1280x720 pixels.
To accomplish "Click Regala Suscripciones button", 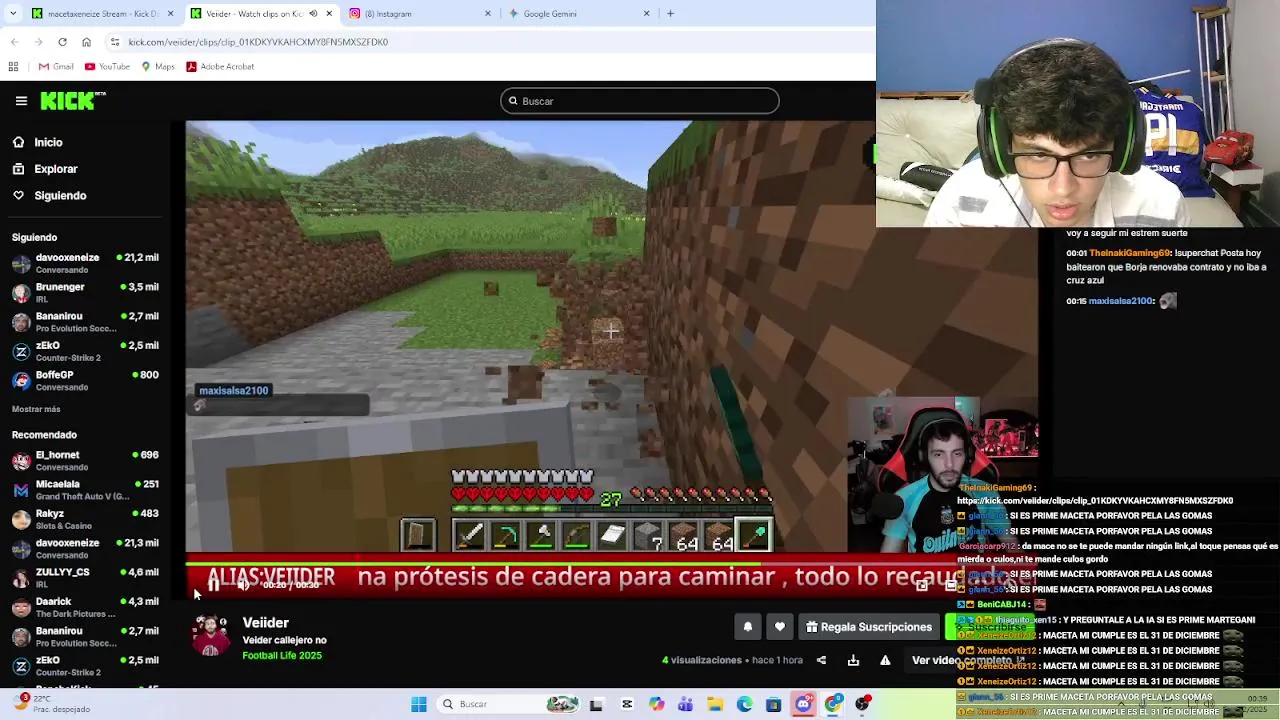I will (869, 627).
